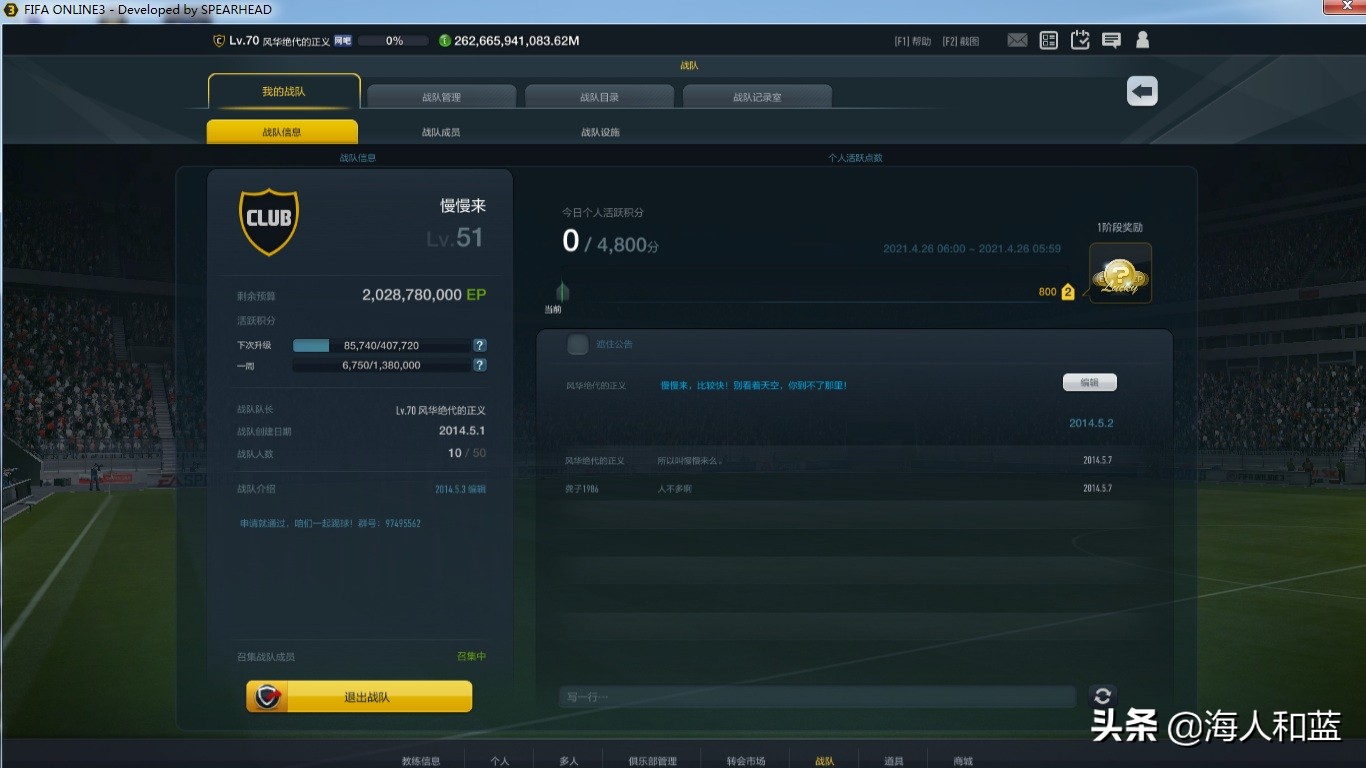The width and height of the screenshot is (1366, 768).
Task: Click the 编辑 button next to the announcement
Action: [1089, 382]
